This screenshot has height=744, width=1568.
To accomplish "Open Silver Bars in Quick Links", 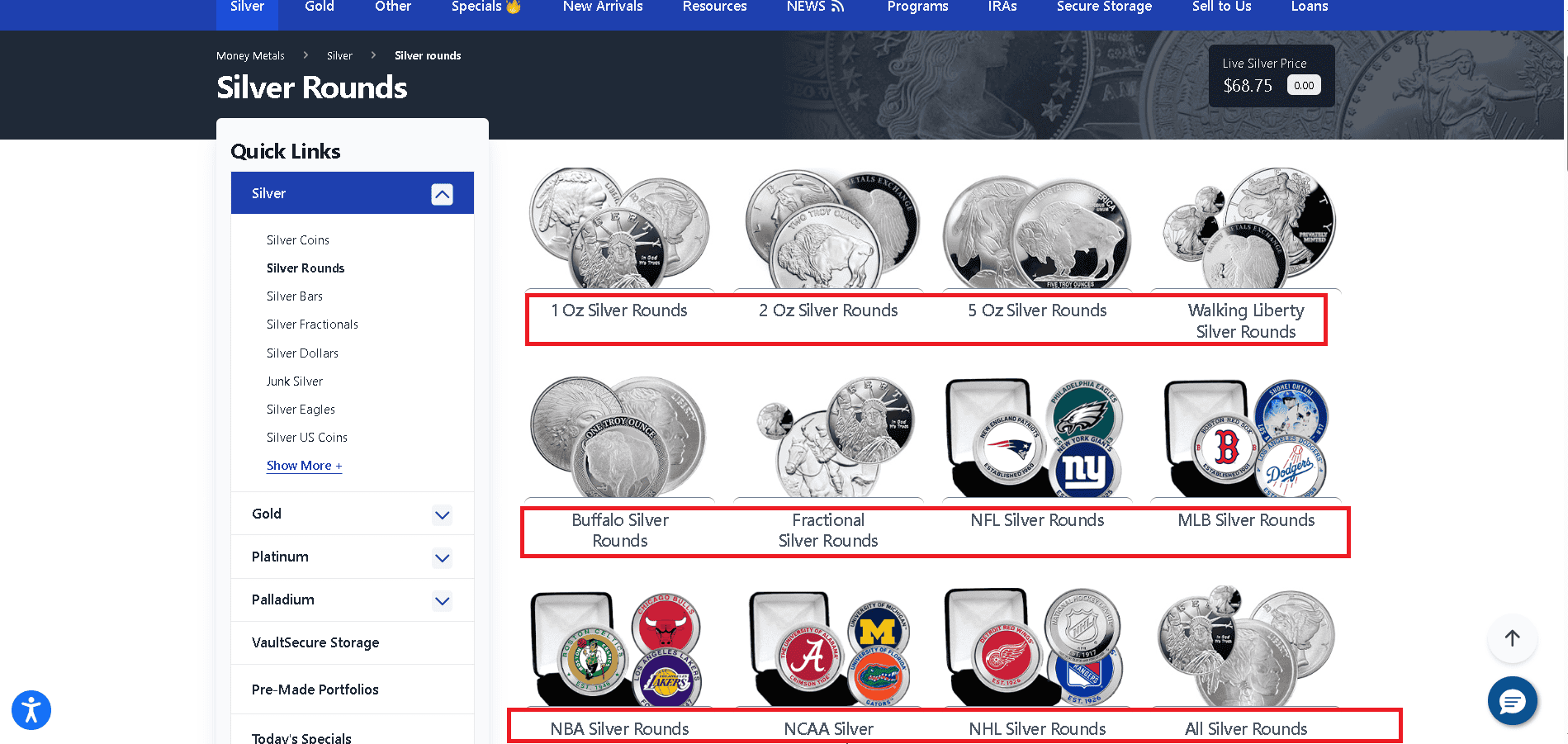I will (x=295, y=296).
